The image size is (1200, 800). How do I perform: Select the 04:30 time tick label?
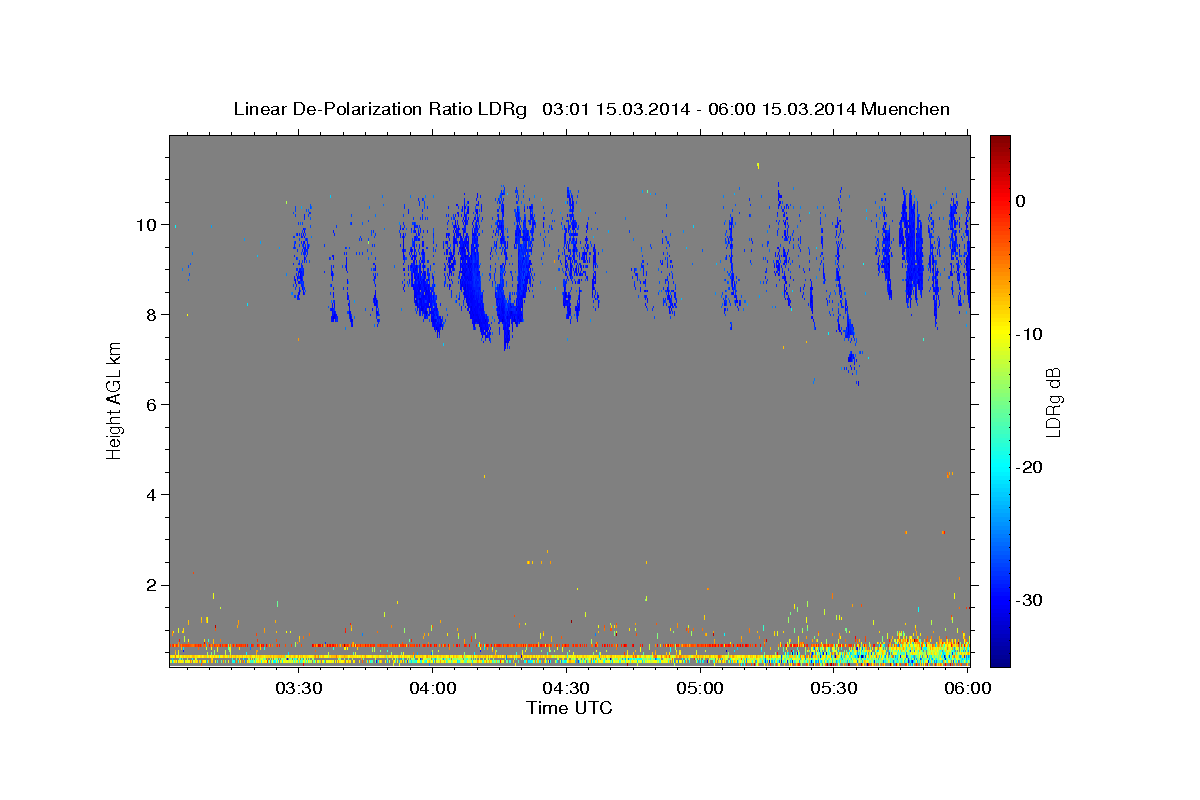pyautogui.click(x=566, y=688)
